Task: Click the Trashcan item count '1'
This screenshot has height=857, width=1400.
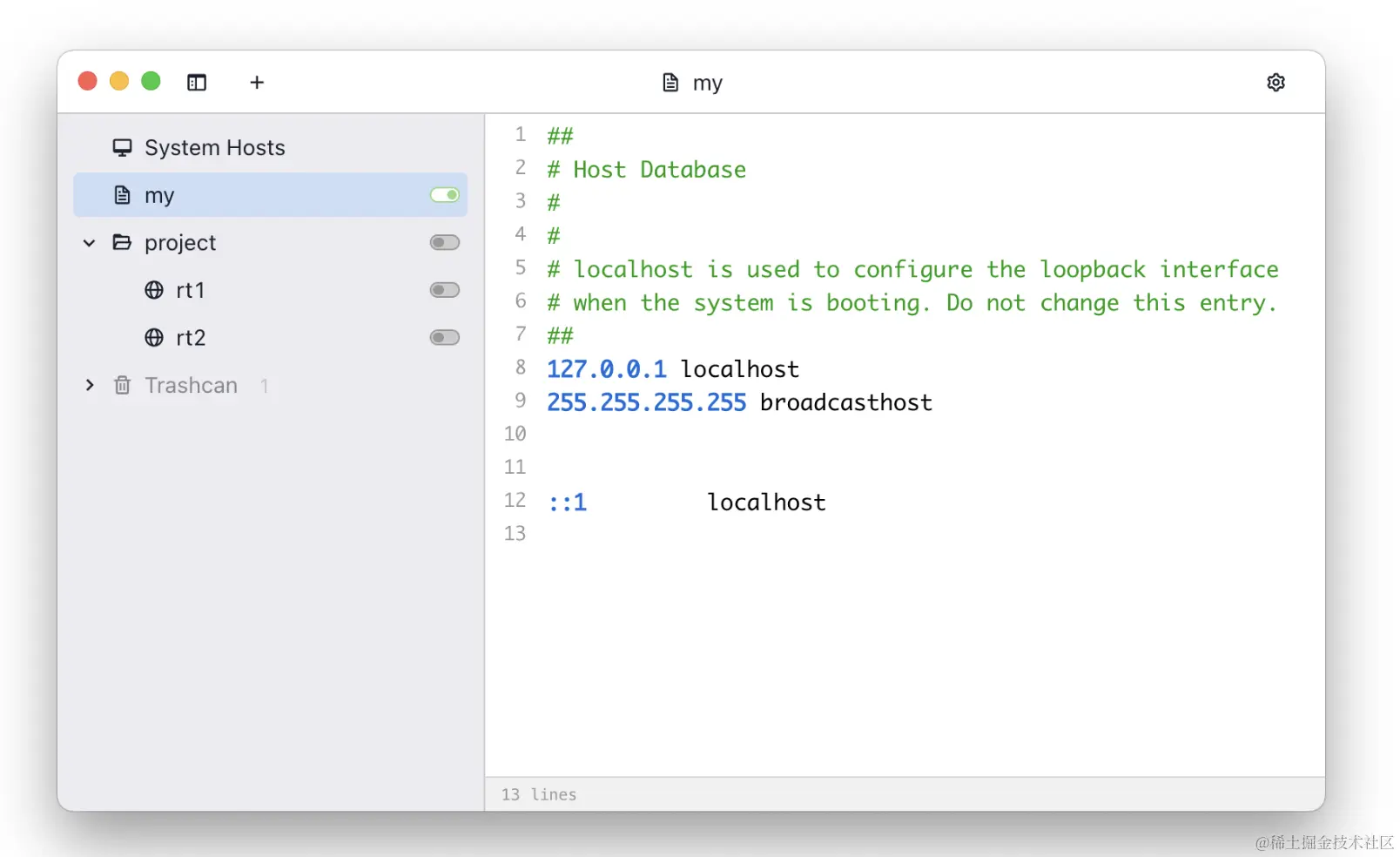Action: click(x=264, y=385)
